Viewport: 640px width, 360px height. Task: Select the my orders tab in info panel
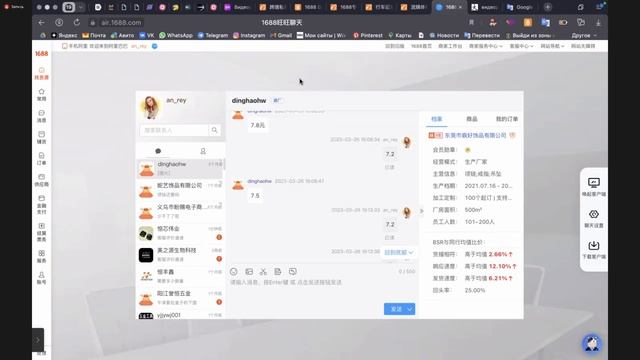click(507, 119)
